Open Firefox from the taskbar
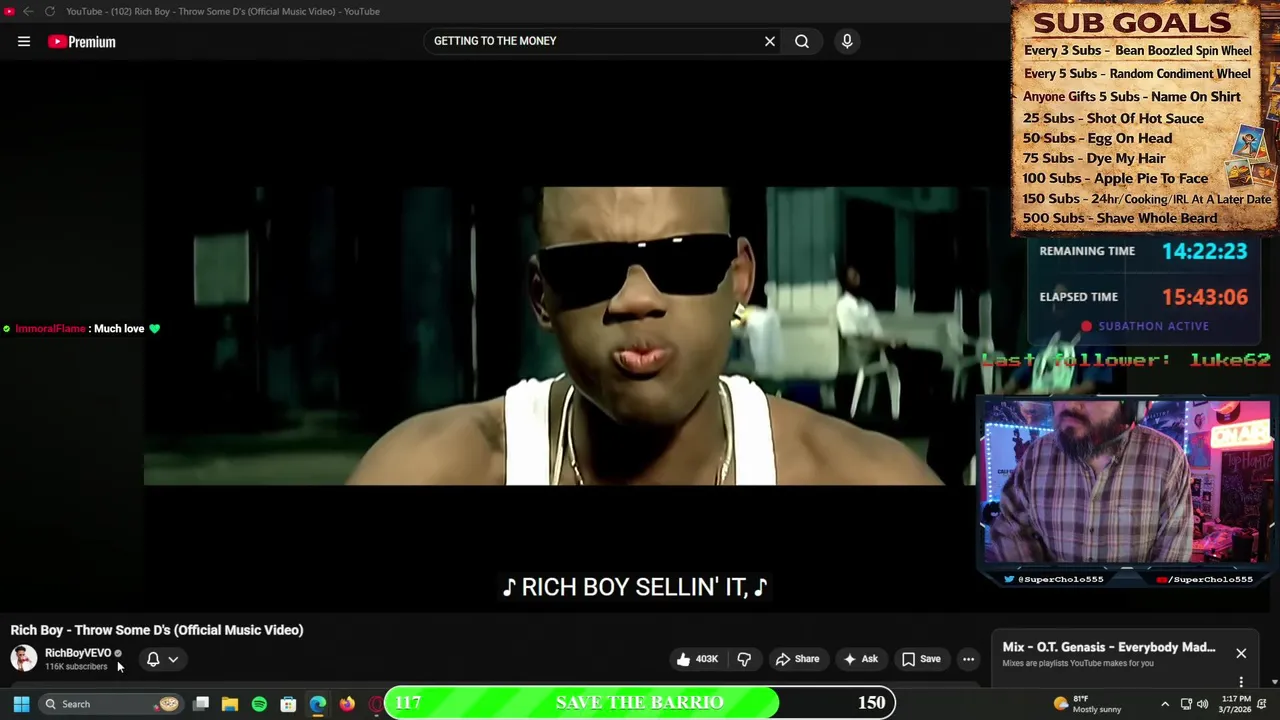Viewport: 1280px width, 720px height. click(347, 704)
